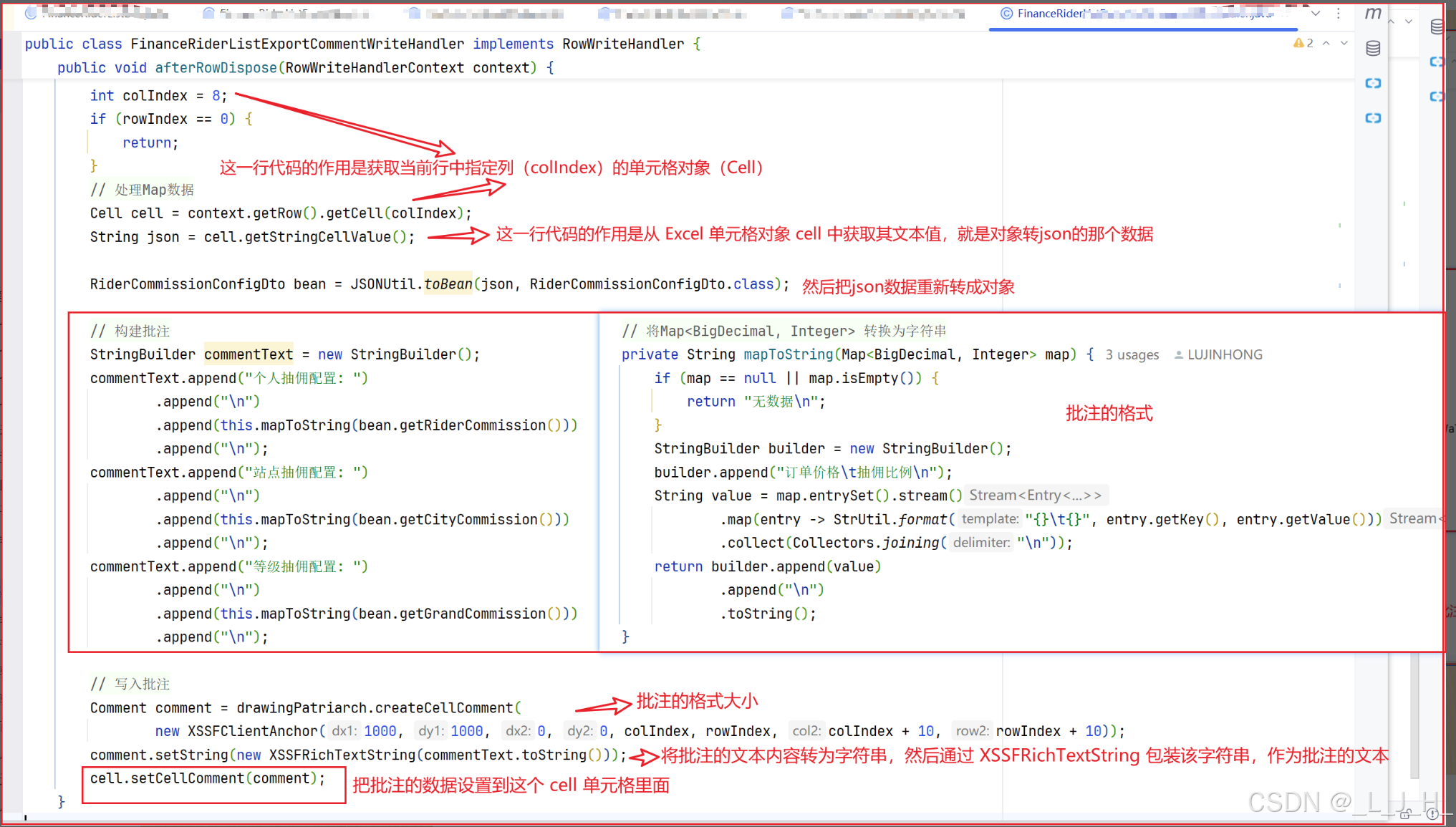Click the XSSFRichTextString class name
Viewport: 1456px width, 827px height.
[342, 755]
